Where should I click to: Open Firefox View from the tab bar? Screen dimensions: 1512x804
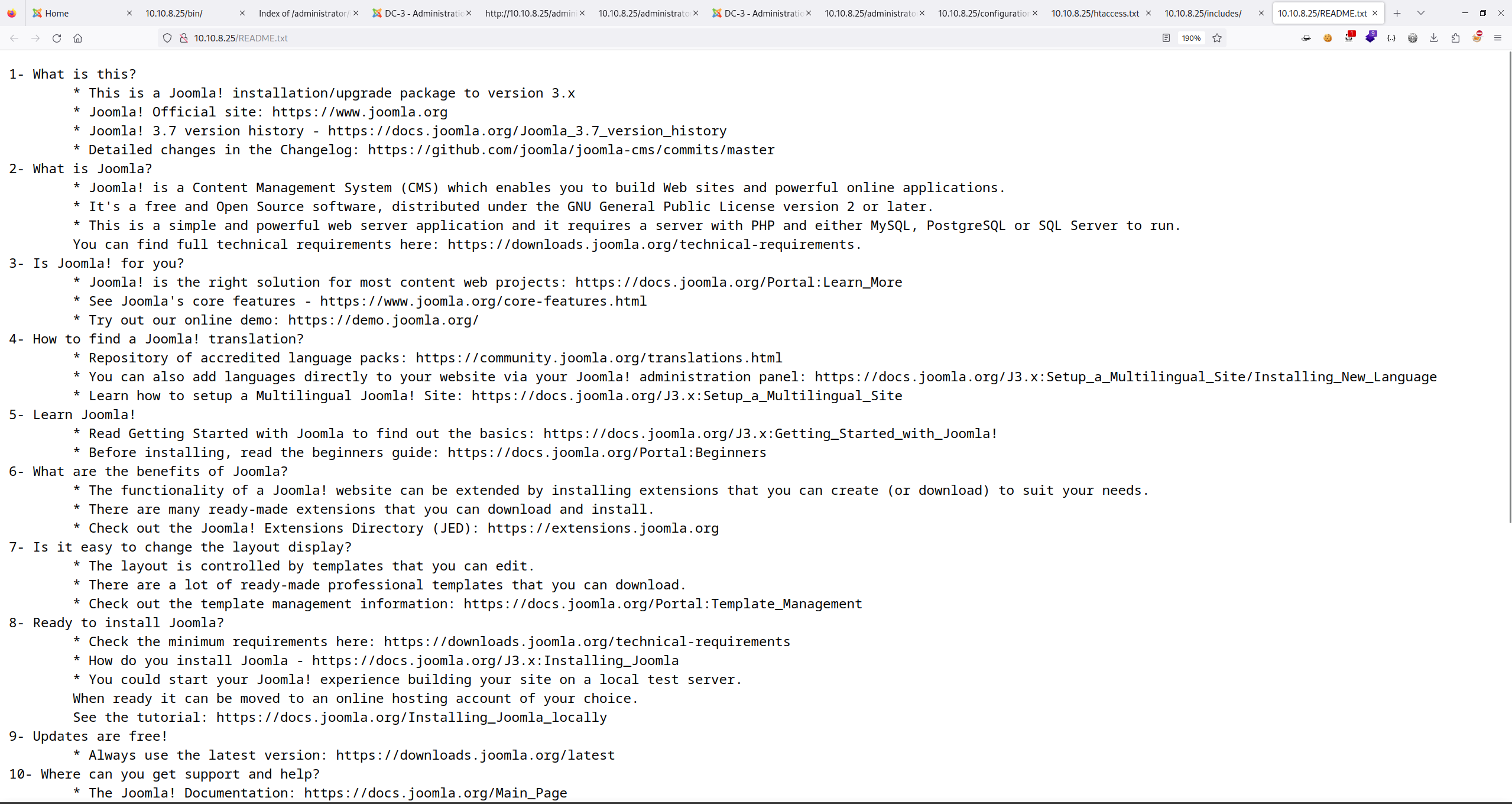[12, 13]
